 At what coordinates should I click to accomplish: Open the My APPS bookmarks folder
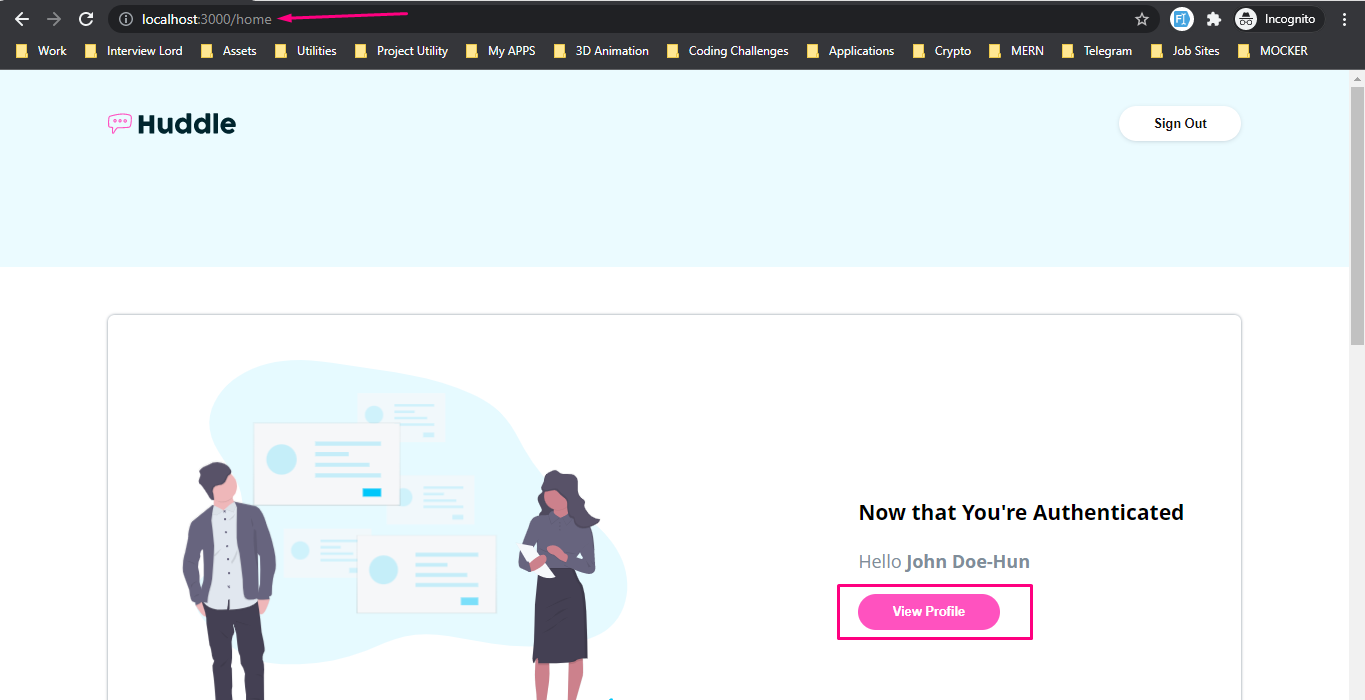(x=501, y=51)
